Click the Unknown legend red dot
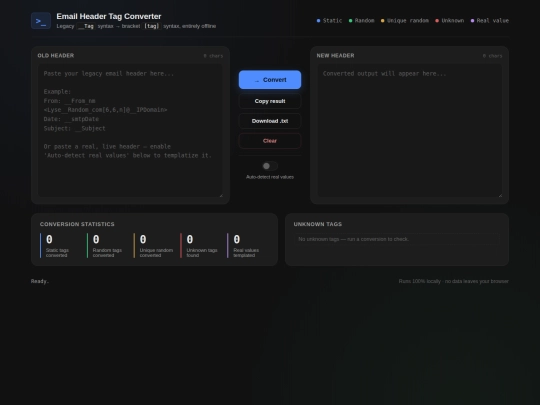The width and height of the screenshot is (540, 405). coord(437,21)
